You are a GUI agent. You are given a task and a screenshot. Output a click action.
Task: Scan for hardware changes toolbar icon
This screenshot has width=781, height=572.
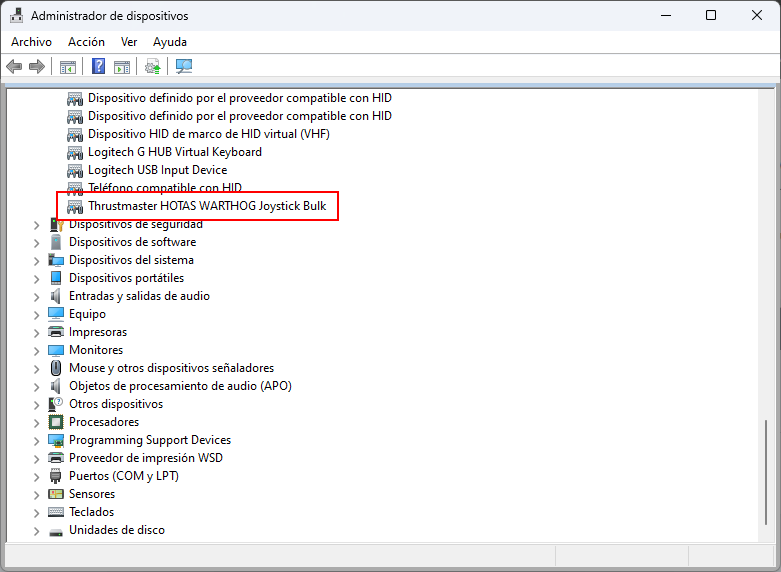coord(184,66)
